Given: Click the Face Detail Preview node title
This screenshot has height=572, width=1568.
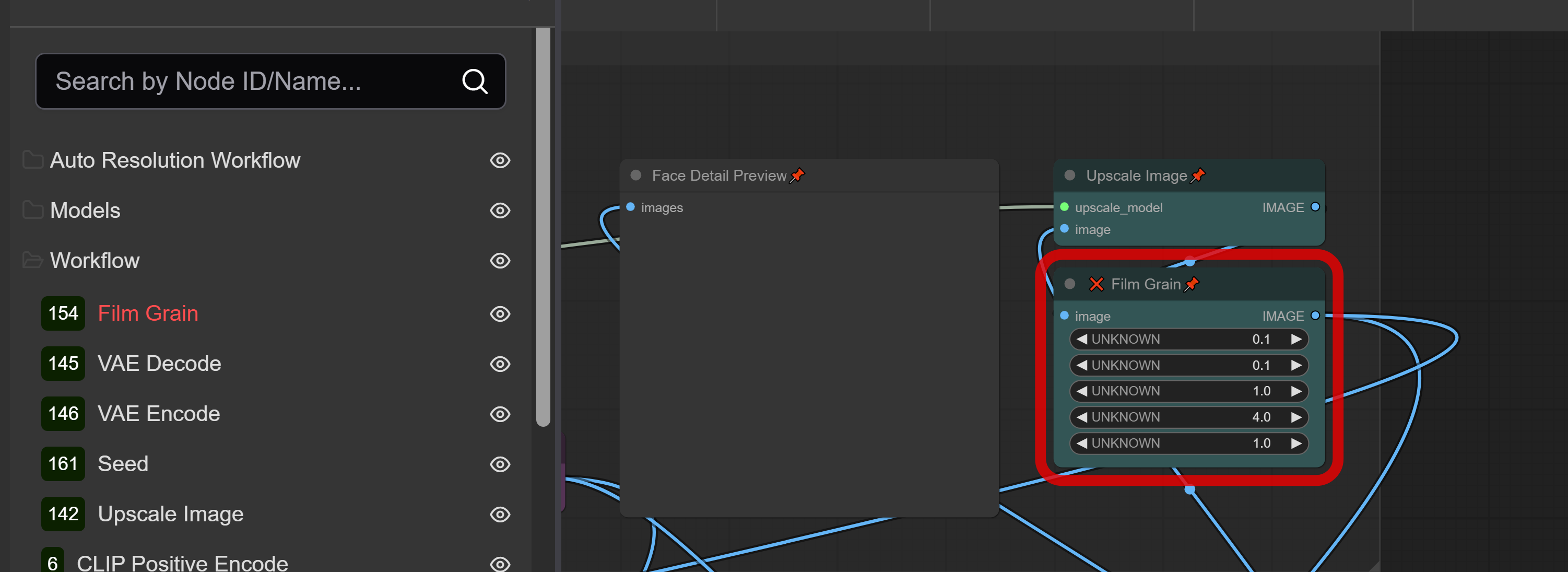Looking at the screenshot, I should (x=719, y=176).
